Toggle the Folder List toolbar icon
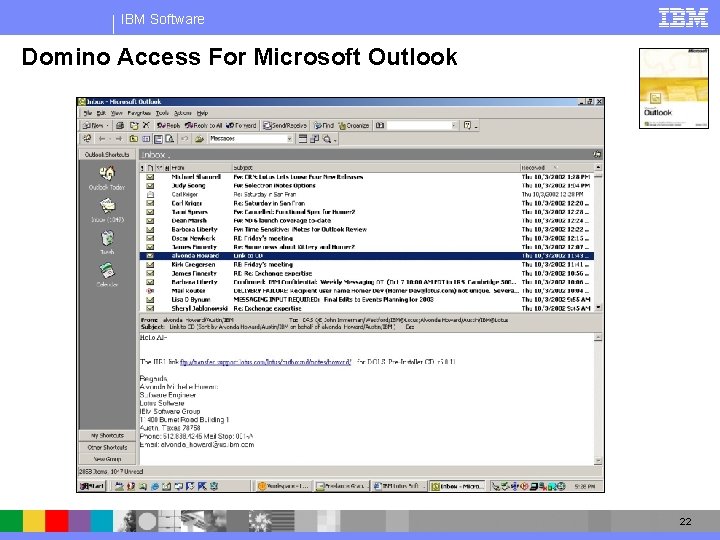 pos(146,139)
